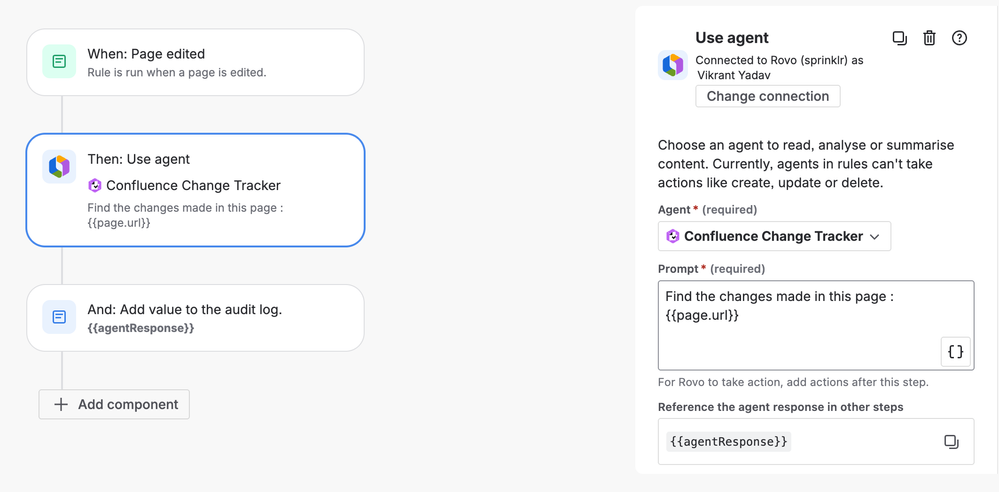Delete the Use agent component
This screenshot has width=999, height=492.
pos(929,38)
